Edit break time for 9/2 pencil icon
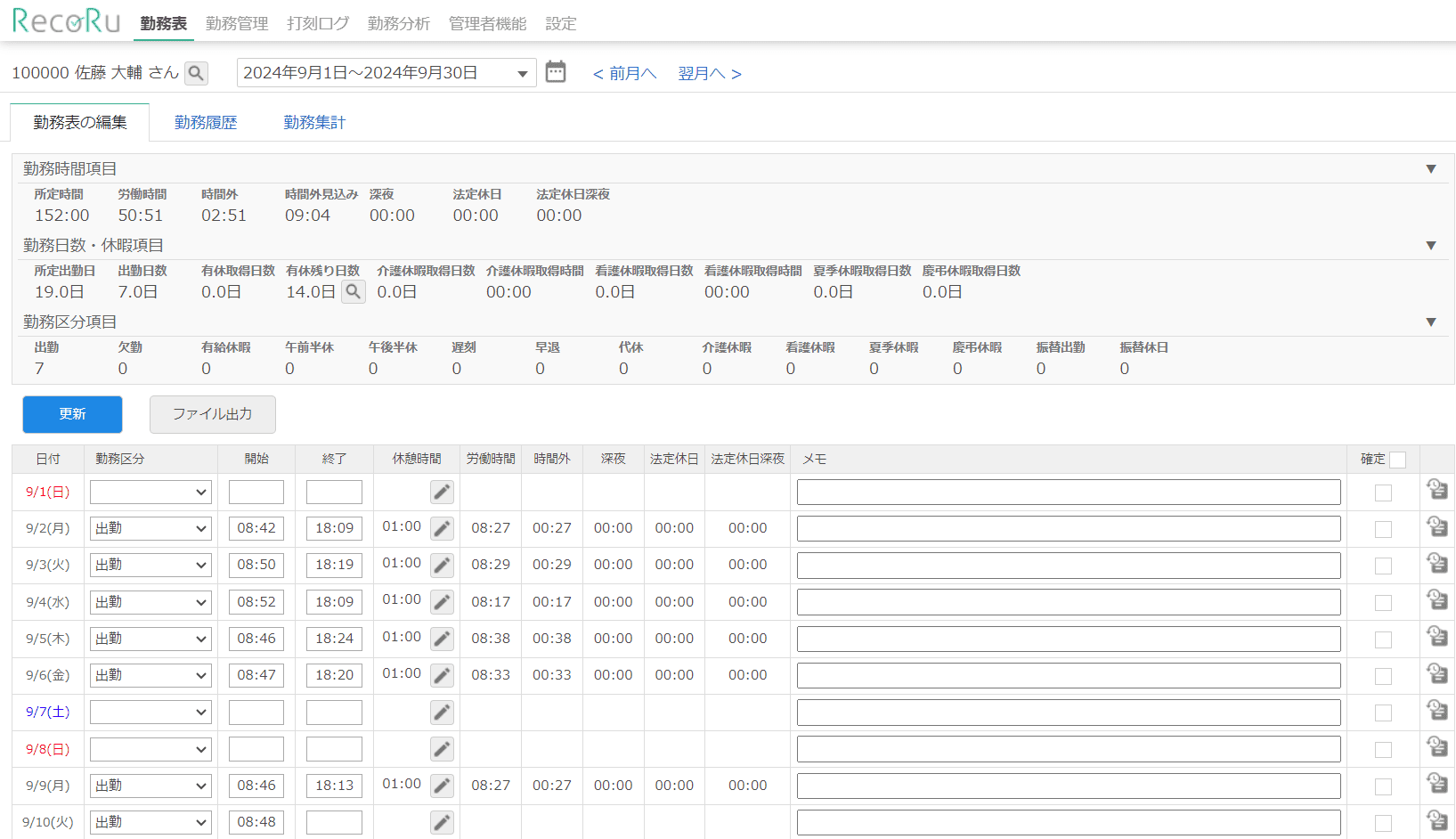Screen dimensions: 1456x839 pos(442,528)
